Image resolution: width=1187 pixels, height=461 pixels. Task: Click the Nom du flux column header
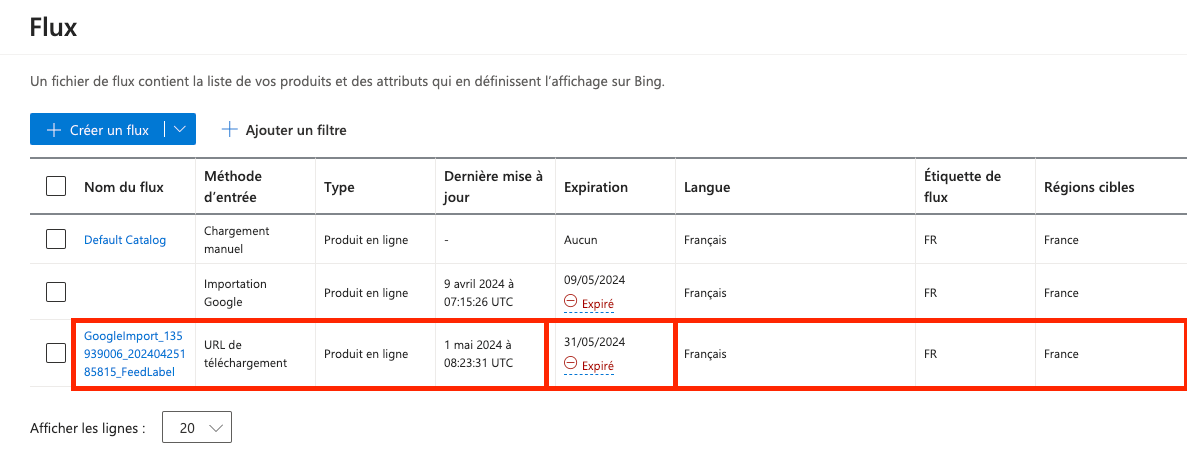[123, 187]
